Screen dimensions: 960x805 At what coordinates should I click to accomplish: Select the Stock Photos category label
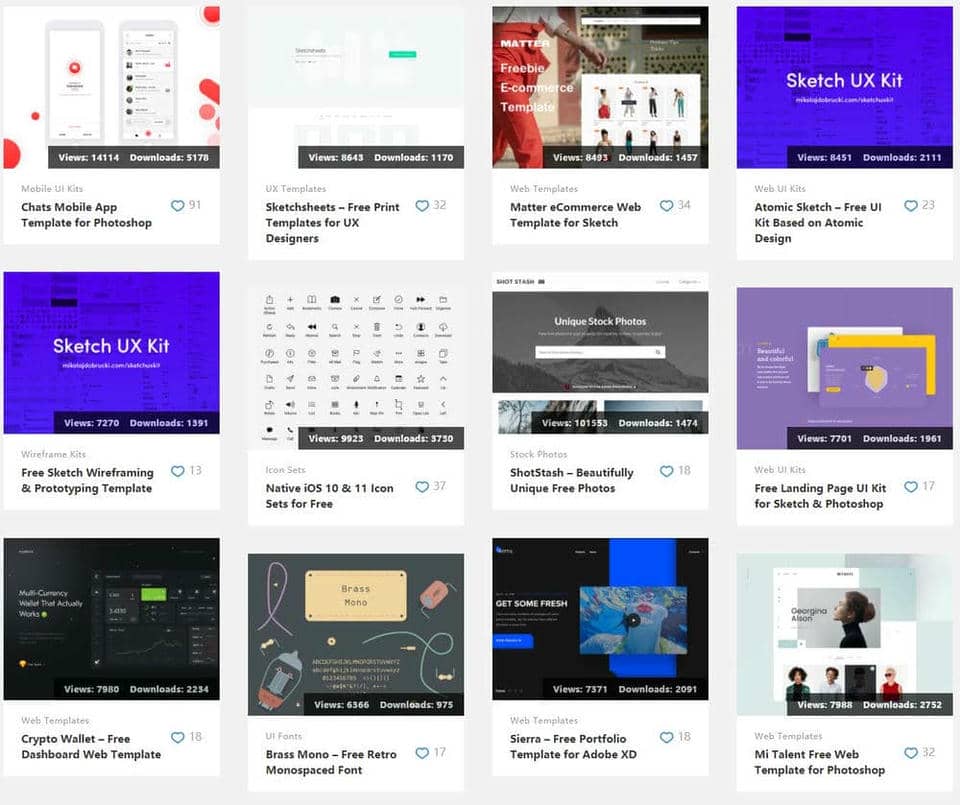point(538,454)
